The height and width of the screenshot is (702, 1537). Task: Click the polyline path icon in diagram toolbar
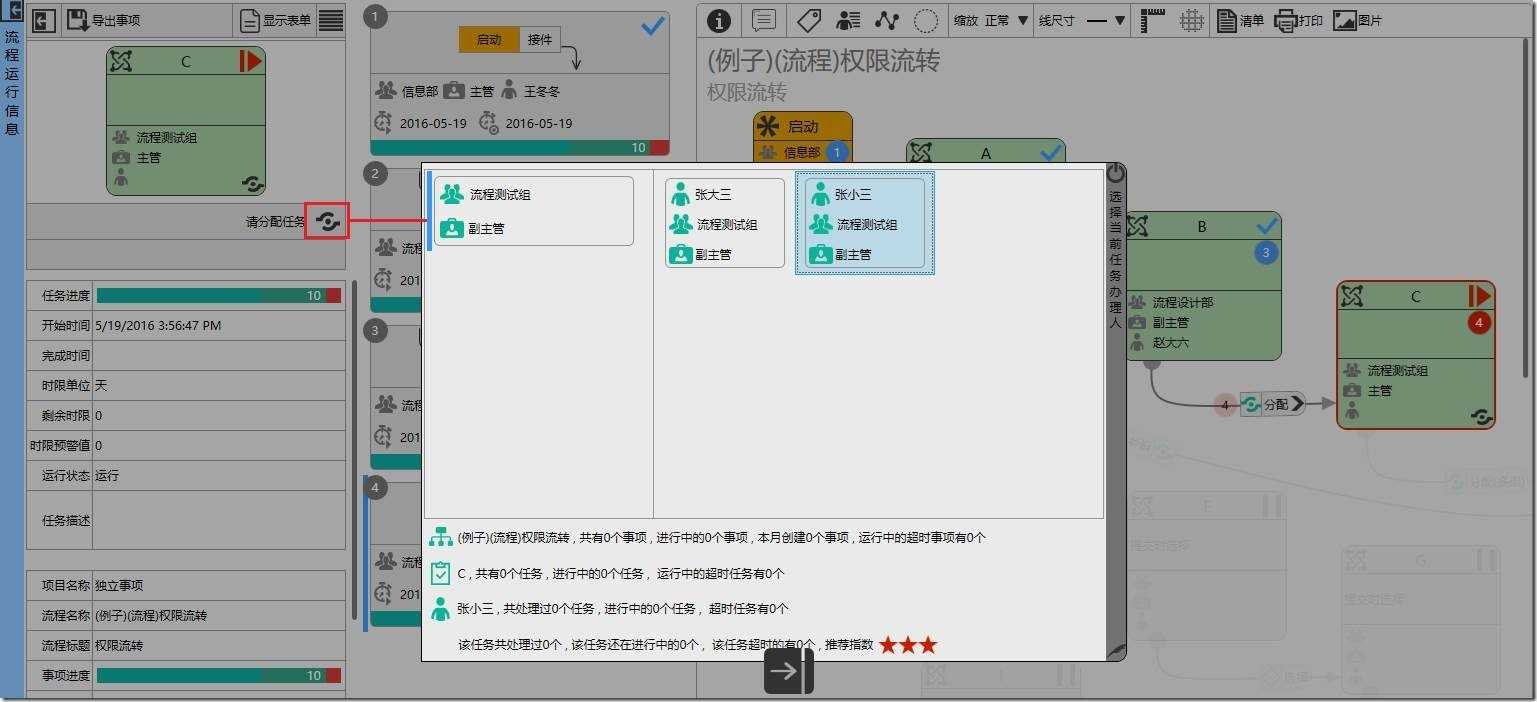(x=887, y=20)
